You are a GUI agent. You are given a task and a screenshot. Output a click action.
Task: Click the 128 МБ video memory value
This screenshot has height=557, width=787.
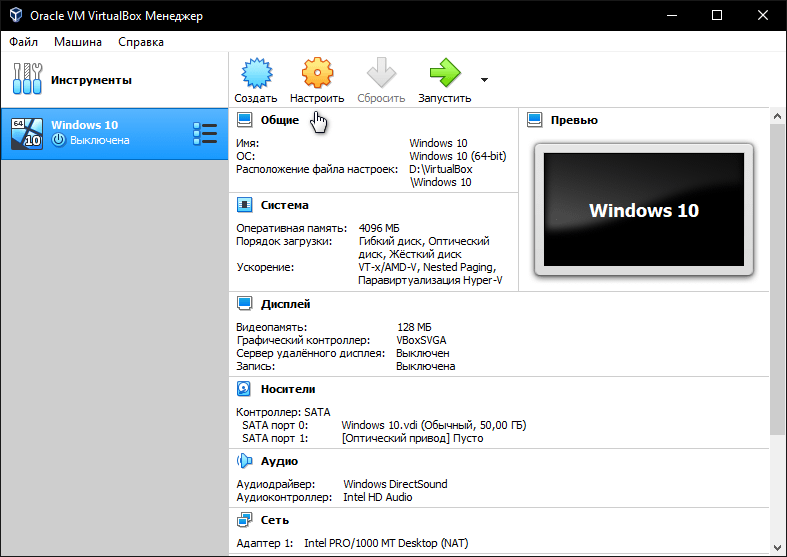click(x=414, y=327)
